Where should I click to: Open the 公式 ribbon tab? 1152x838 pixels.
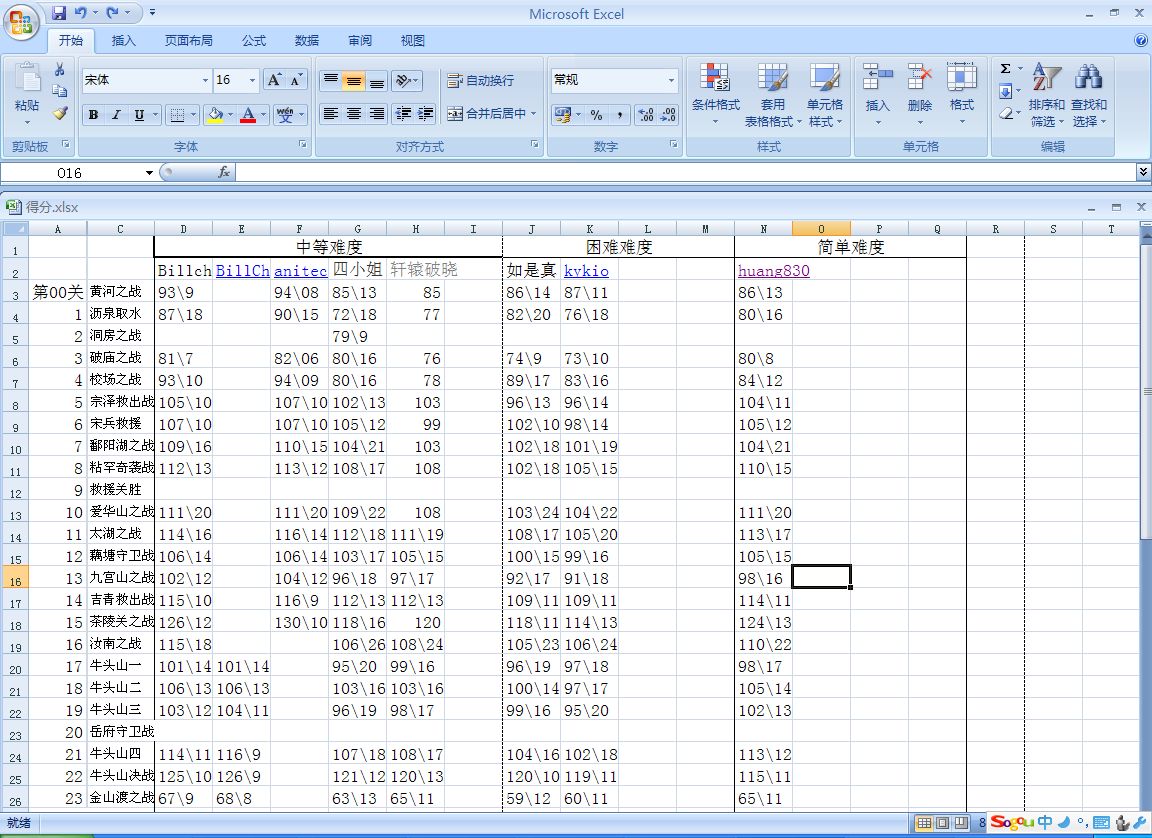coord(254,41)
